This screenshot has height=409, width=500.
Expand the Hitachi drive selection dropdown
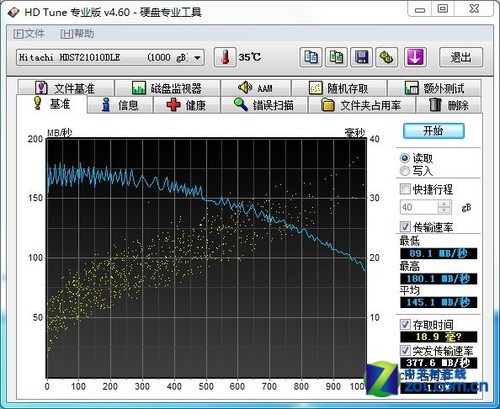tap(197, 58)
